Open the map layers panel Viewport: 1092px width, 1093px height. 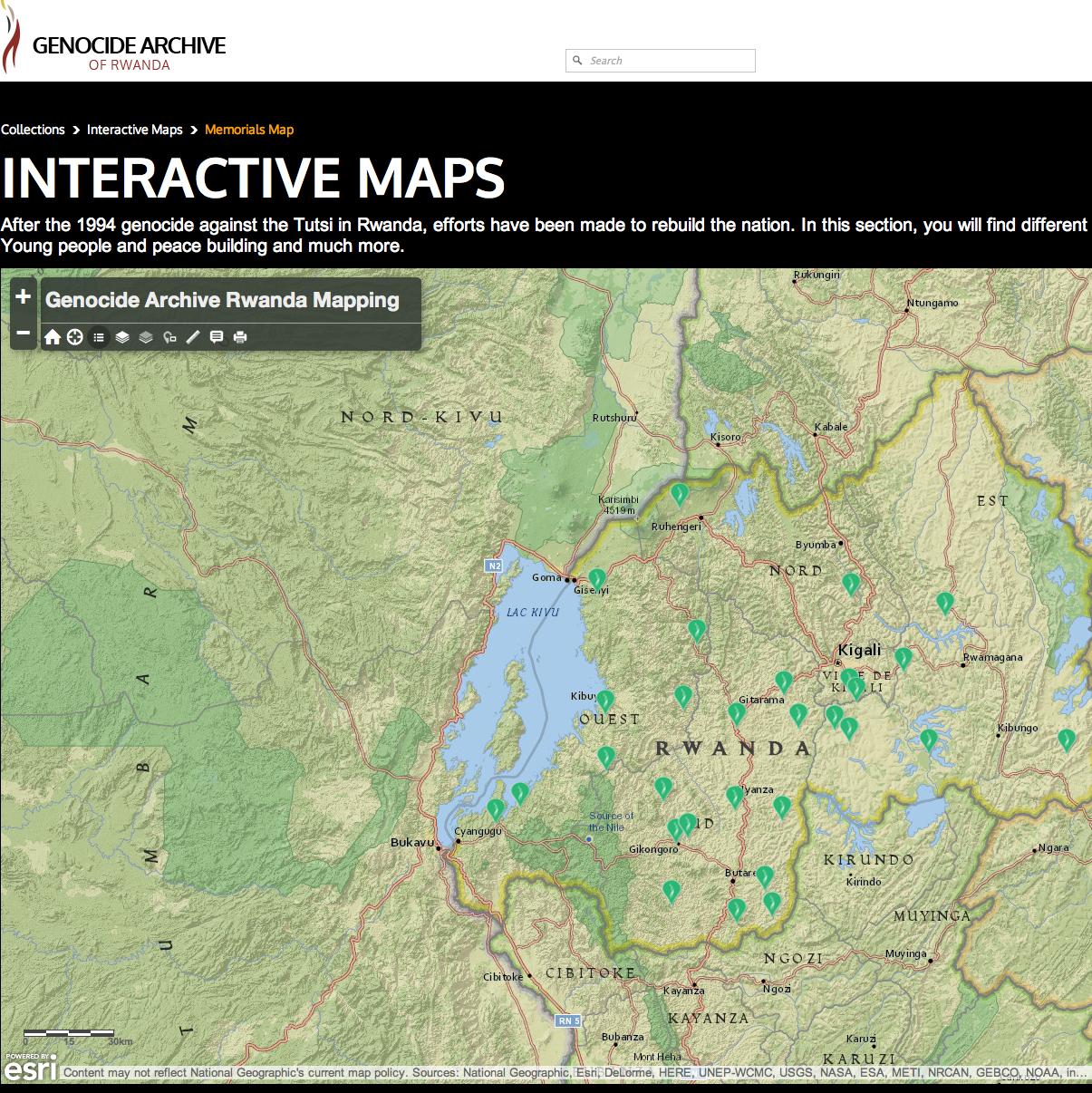(122, 337)
